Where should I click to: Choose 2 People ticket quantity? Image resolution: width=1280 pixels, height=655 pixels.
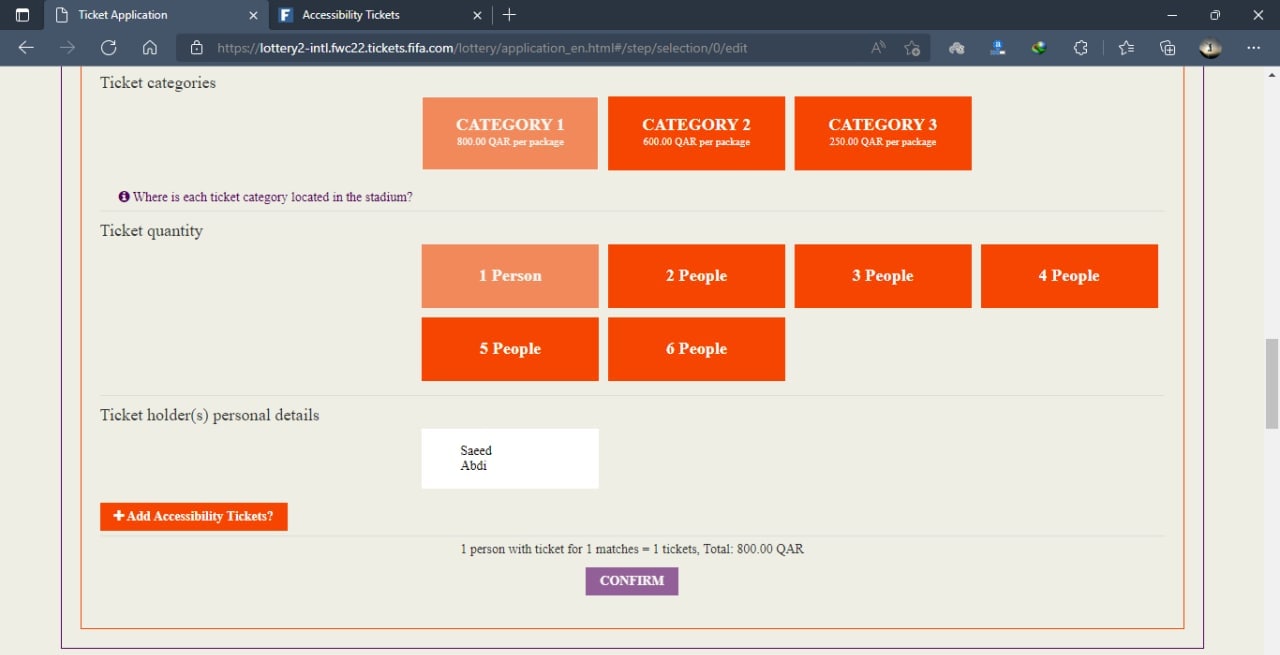[x=696, y=276]
